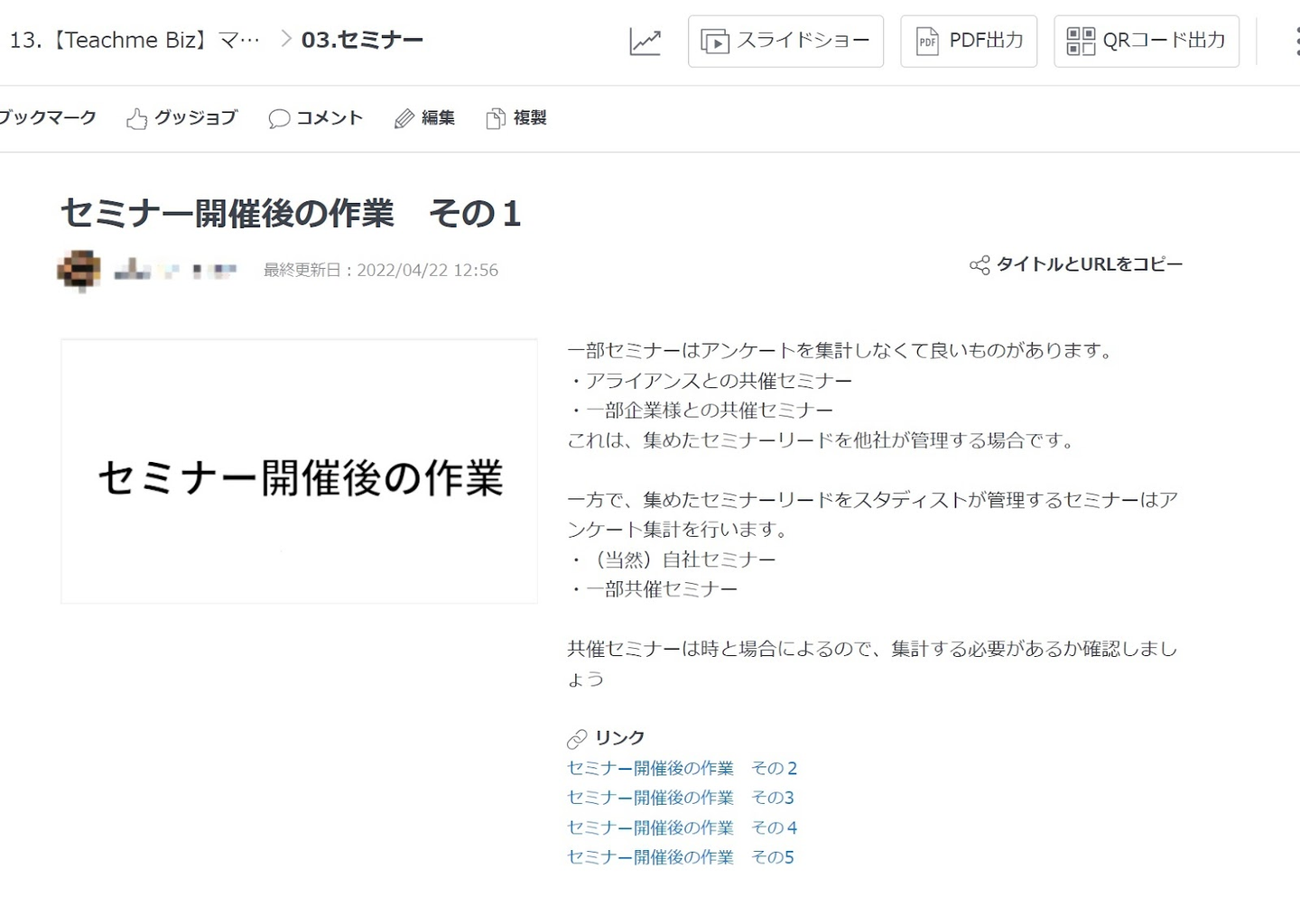The height and width of the screenshot is (924, 1300).
Task: Select the line ・アライアンスとの共催セミナー
Action: click(x=710, y=381)
